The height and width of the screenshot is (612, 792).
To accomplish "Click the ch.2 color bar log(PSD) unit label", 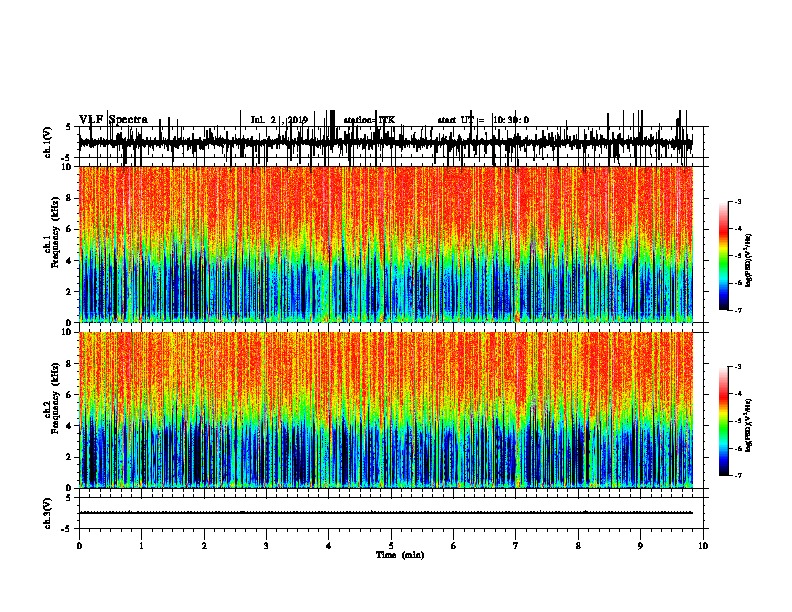I will 749,426.
